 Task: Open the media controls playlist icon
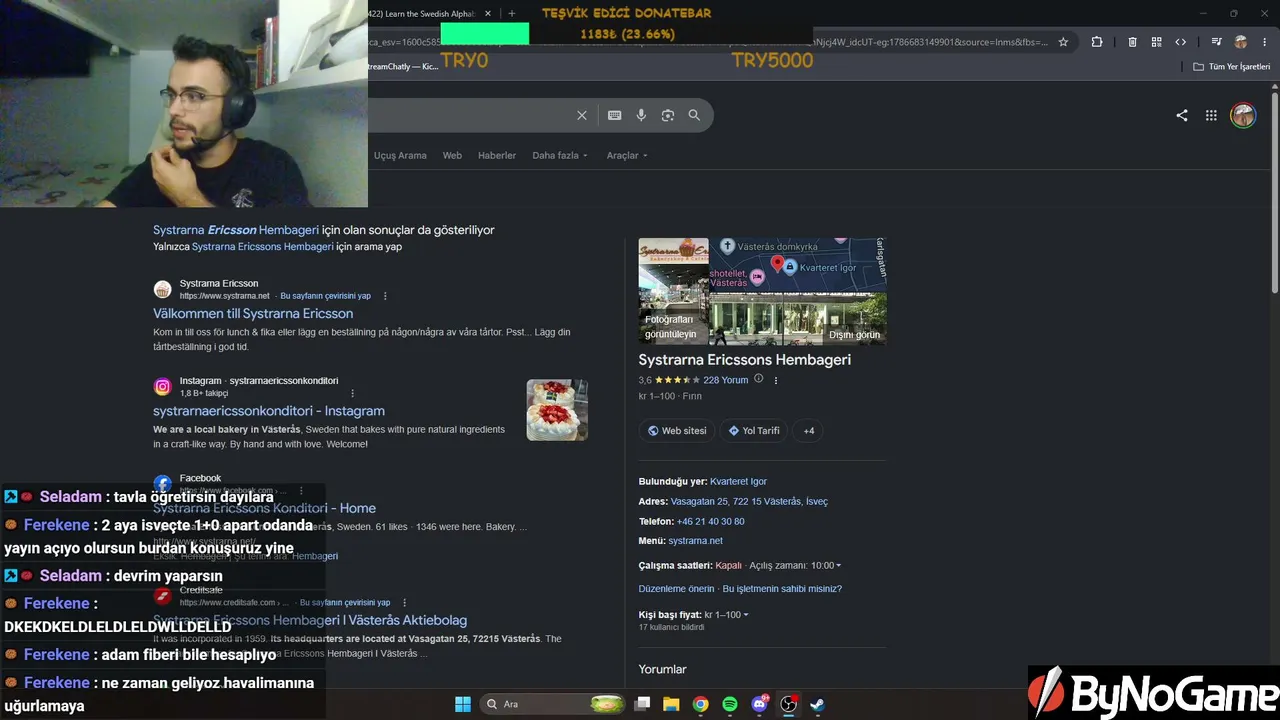point(1217,42)
